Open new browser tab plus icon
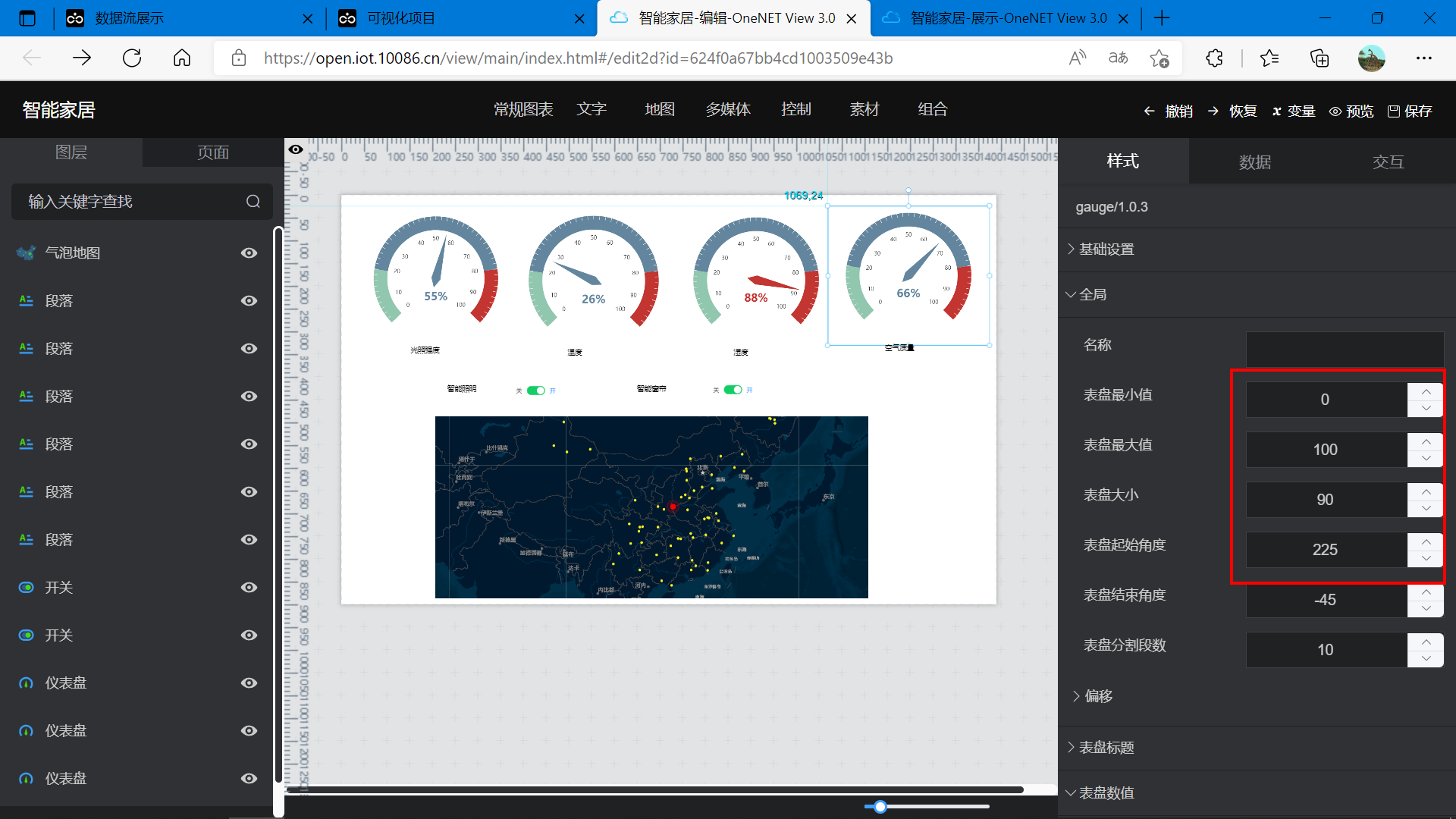Image resolution: width=1456 pixels, height=819 pixels. coord(1162,18)
